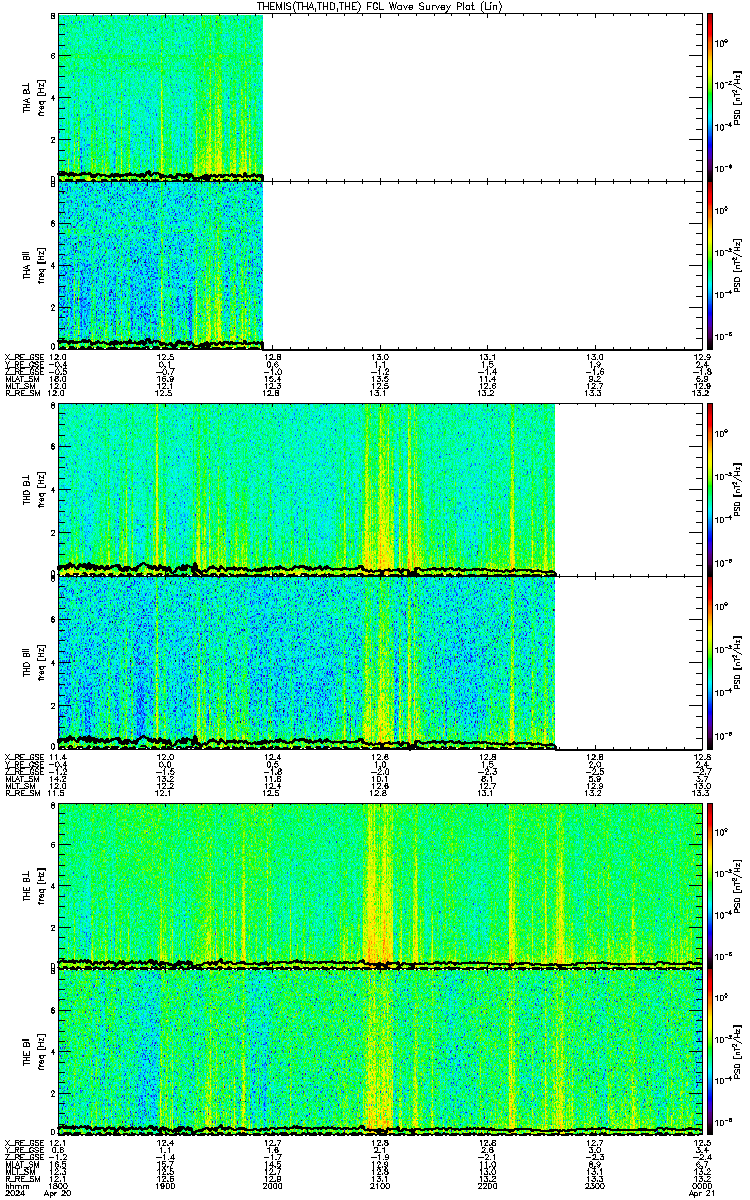The width and height of the screenshot is (750, 1200).
Task: Click the 'THE B⊥ freq [Hz]' axis label
Action: 33,885
